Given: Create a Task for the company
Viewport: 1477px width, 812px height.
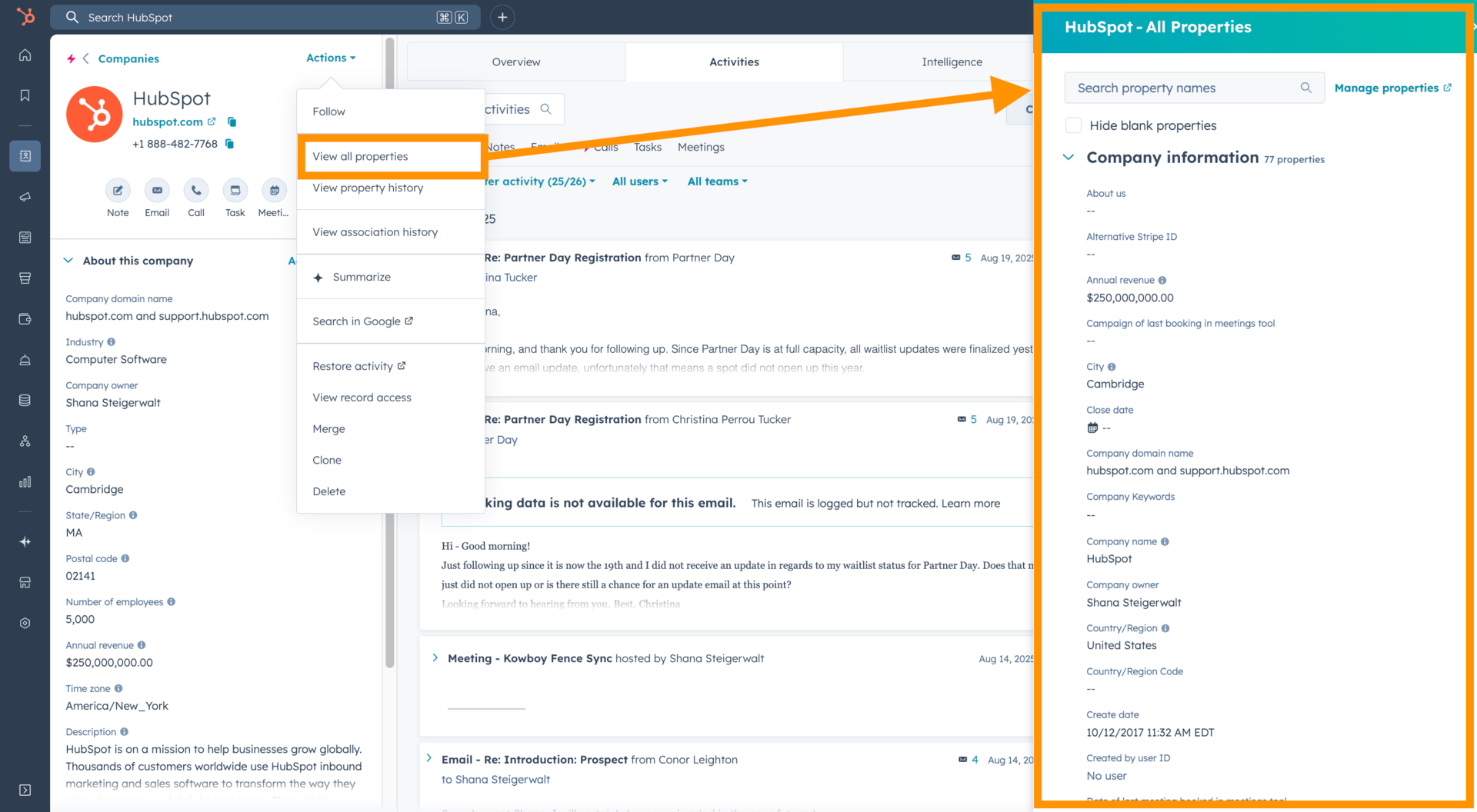Looking at the screenshot, I should point(235,190).
